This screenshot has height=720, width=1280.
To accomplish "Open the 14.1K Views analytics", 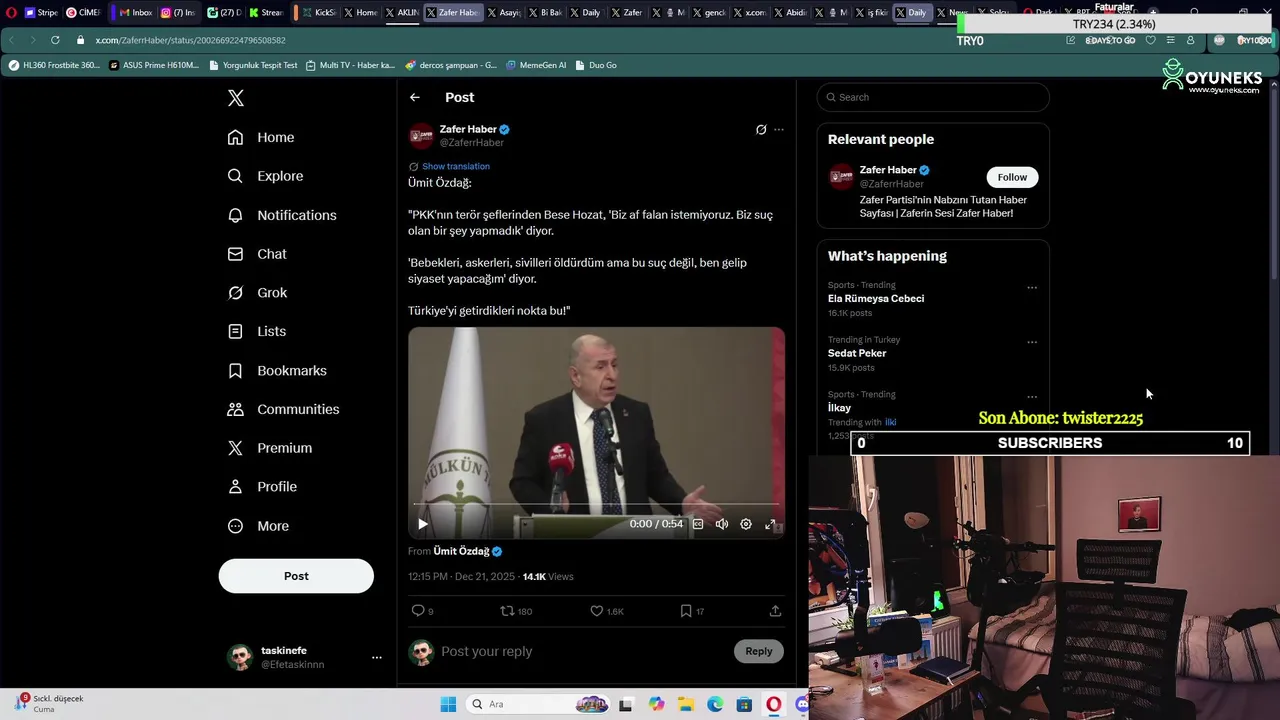I will [548, 577].
